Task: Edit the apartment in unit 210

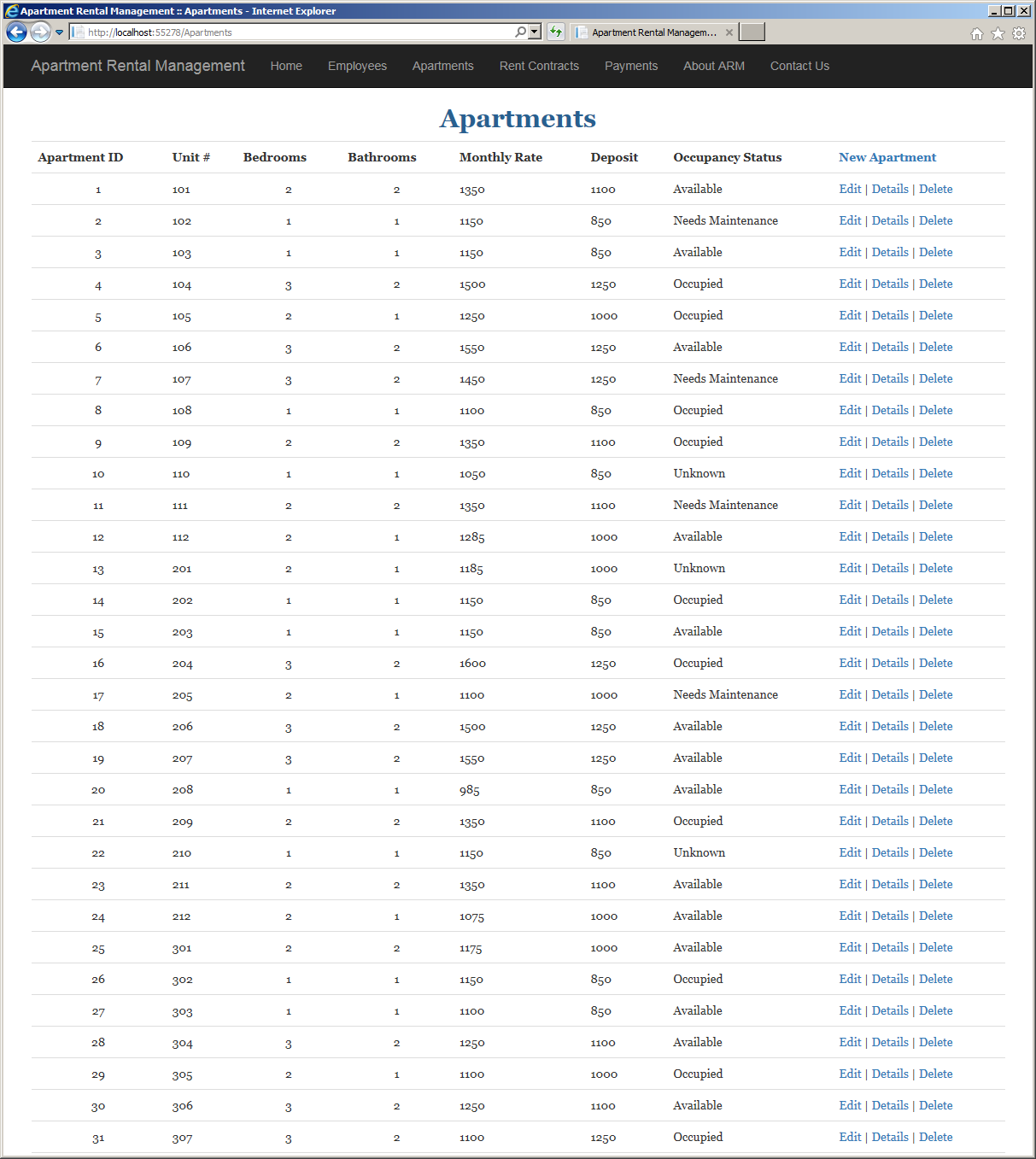Action: coord(850,852)
